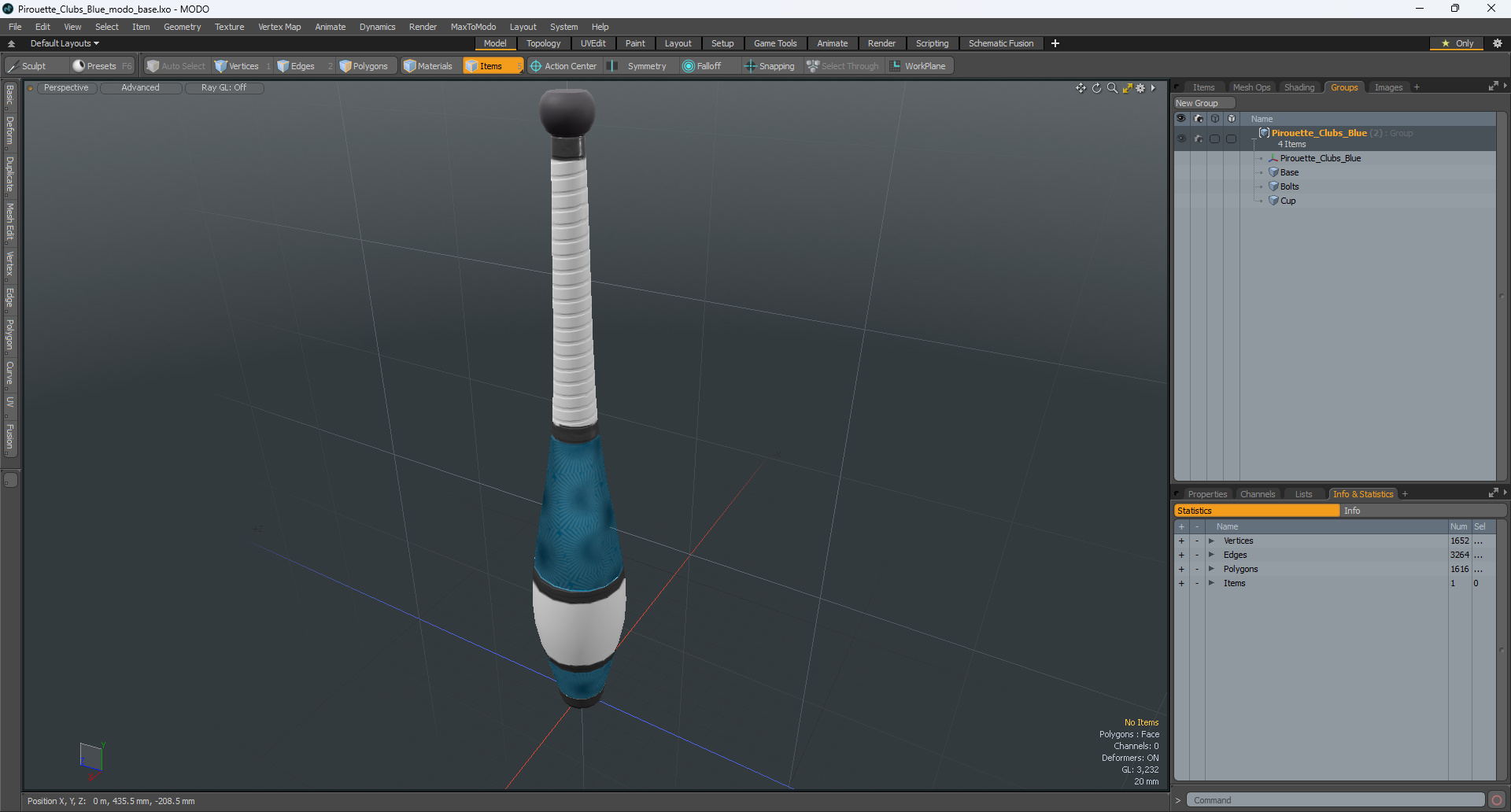This screenshot has width=1511, height=812.
Task: Click the New Group button
Action: [x=1204, y=103]
